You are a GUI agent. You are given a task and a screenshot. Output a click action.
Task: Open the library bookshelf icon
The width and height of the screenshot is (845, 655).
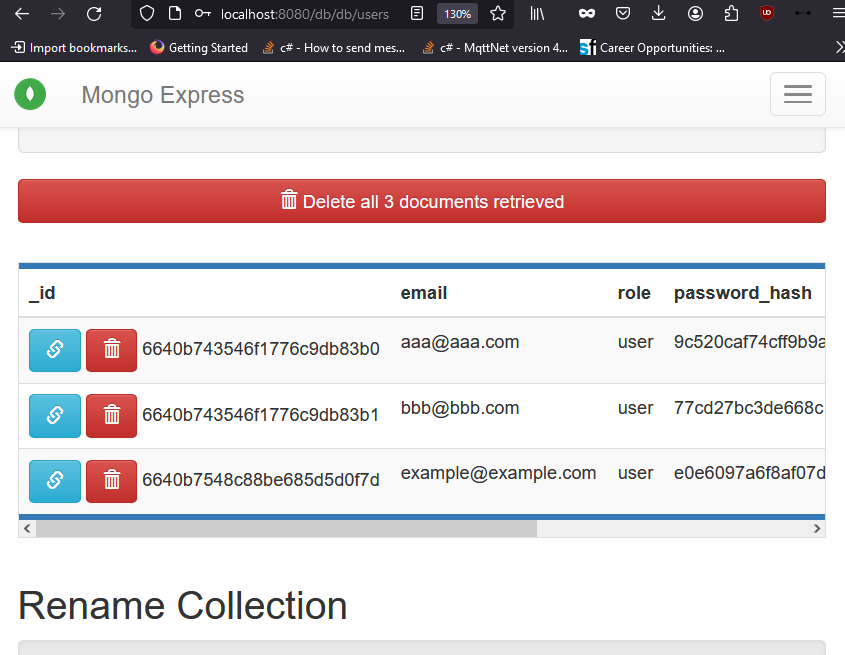(x=537, y=13)
